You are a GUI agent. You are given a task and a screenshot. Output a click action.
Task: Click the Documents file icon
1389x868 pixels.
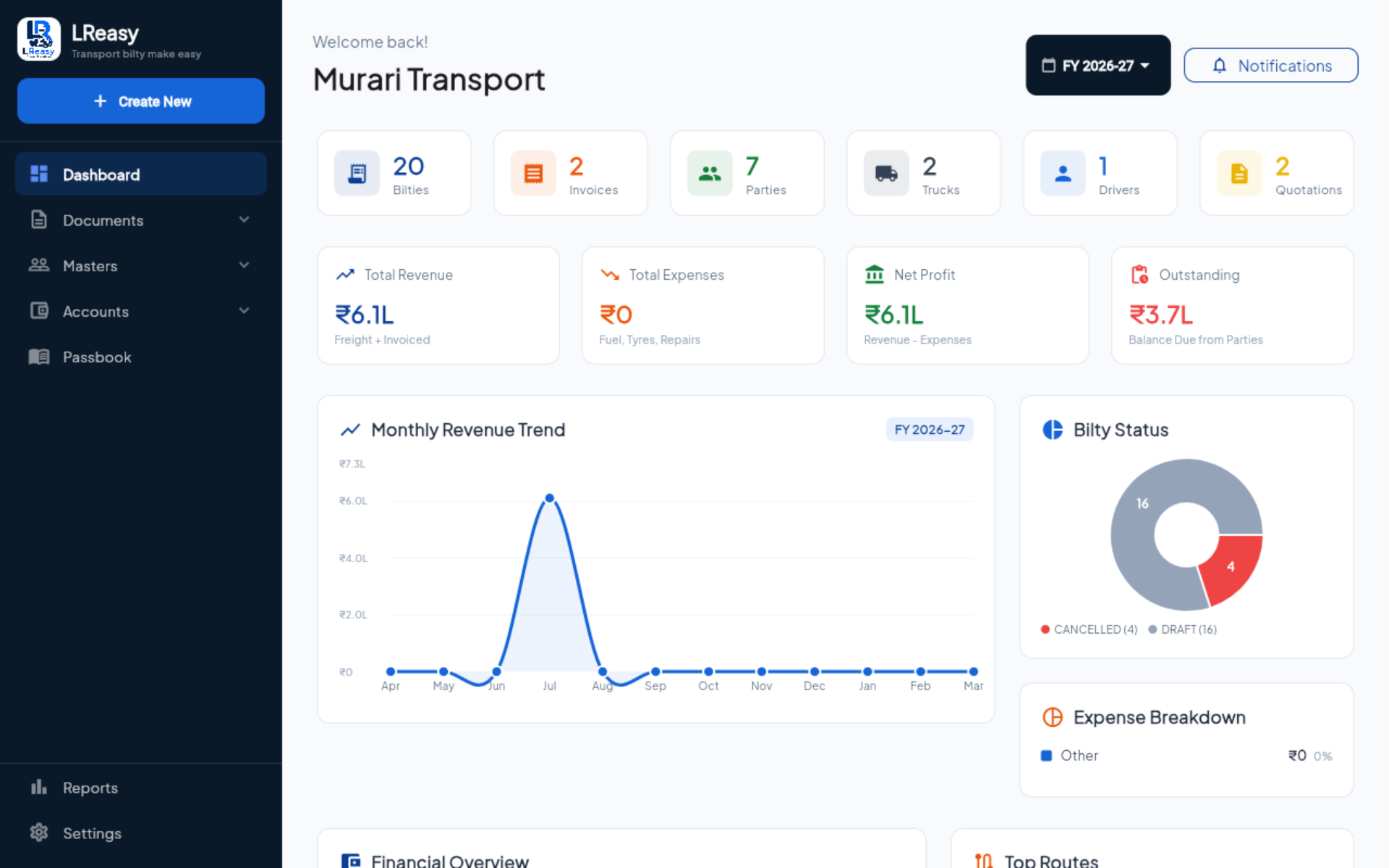pos(39,220)
